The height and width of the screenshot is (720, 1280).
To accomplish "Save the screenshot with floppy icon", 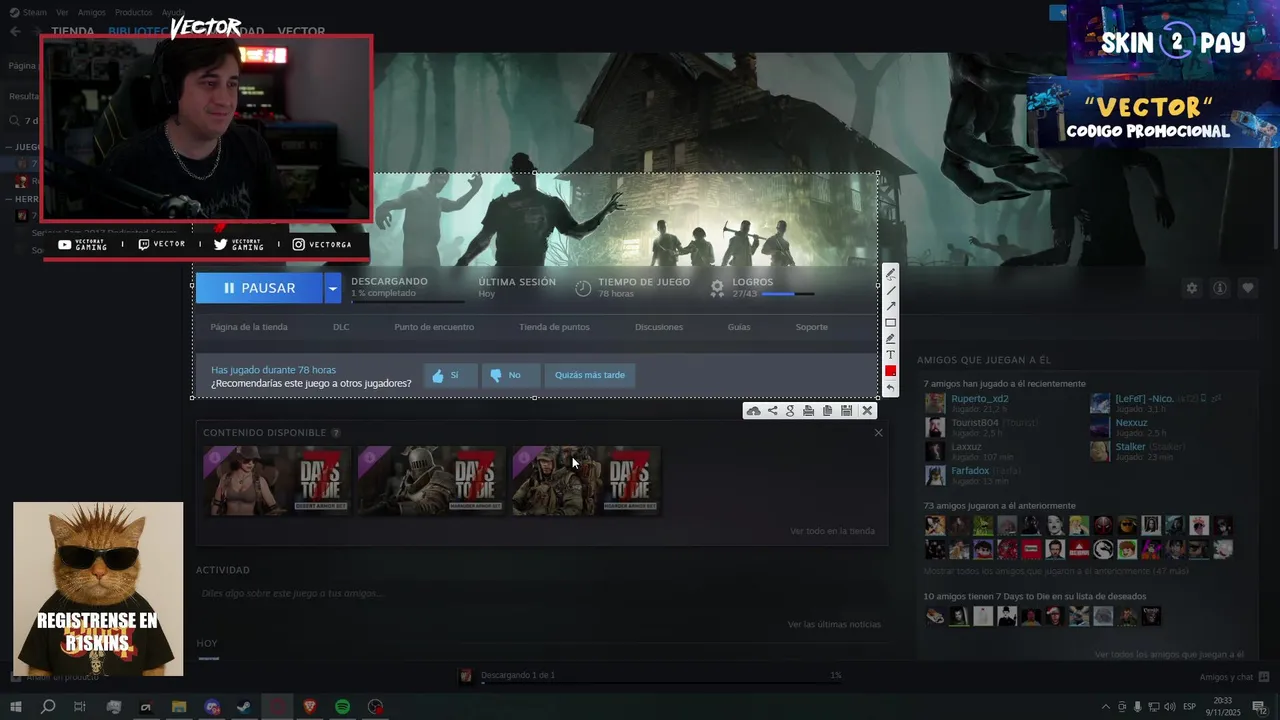I will (x=846, y=411).
